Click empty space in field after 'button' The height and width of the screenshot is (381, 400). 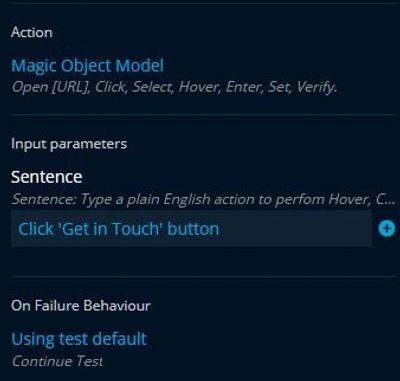pyautogui.click(x=295, y=229)
